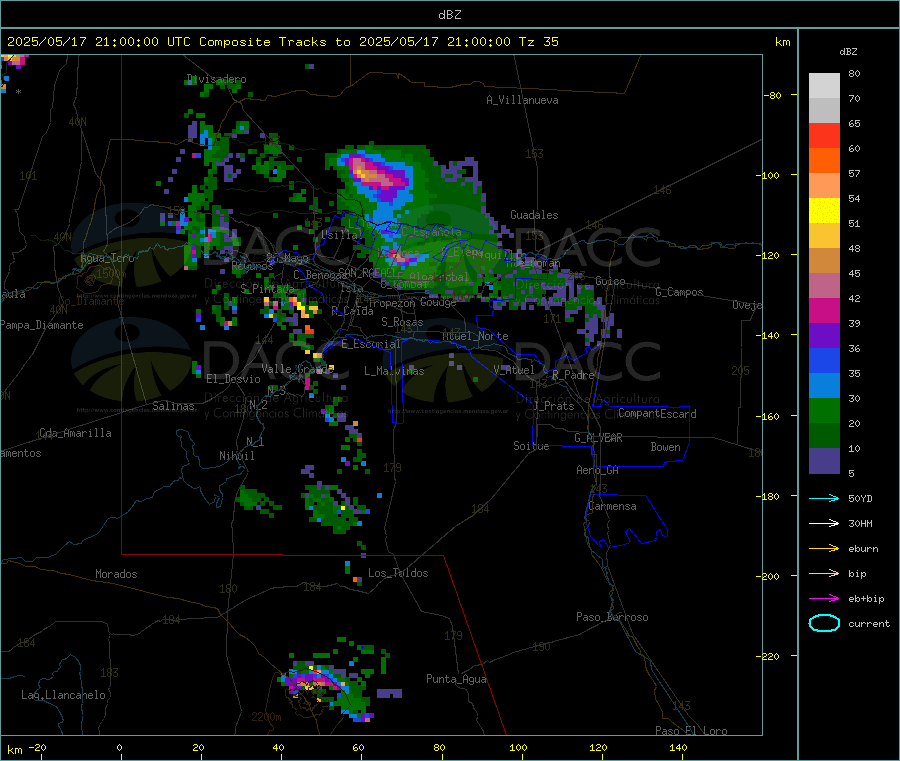Click the Lag.Llancanelo label
The width and height of the screenshot is (900, 761).
pyautogui.click(x=63, y=695)
